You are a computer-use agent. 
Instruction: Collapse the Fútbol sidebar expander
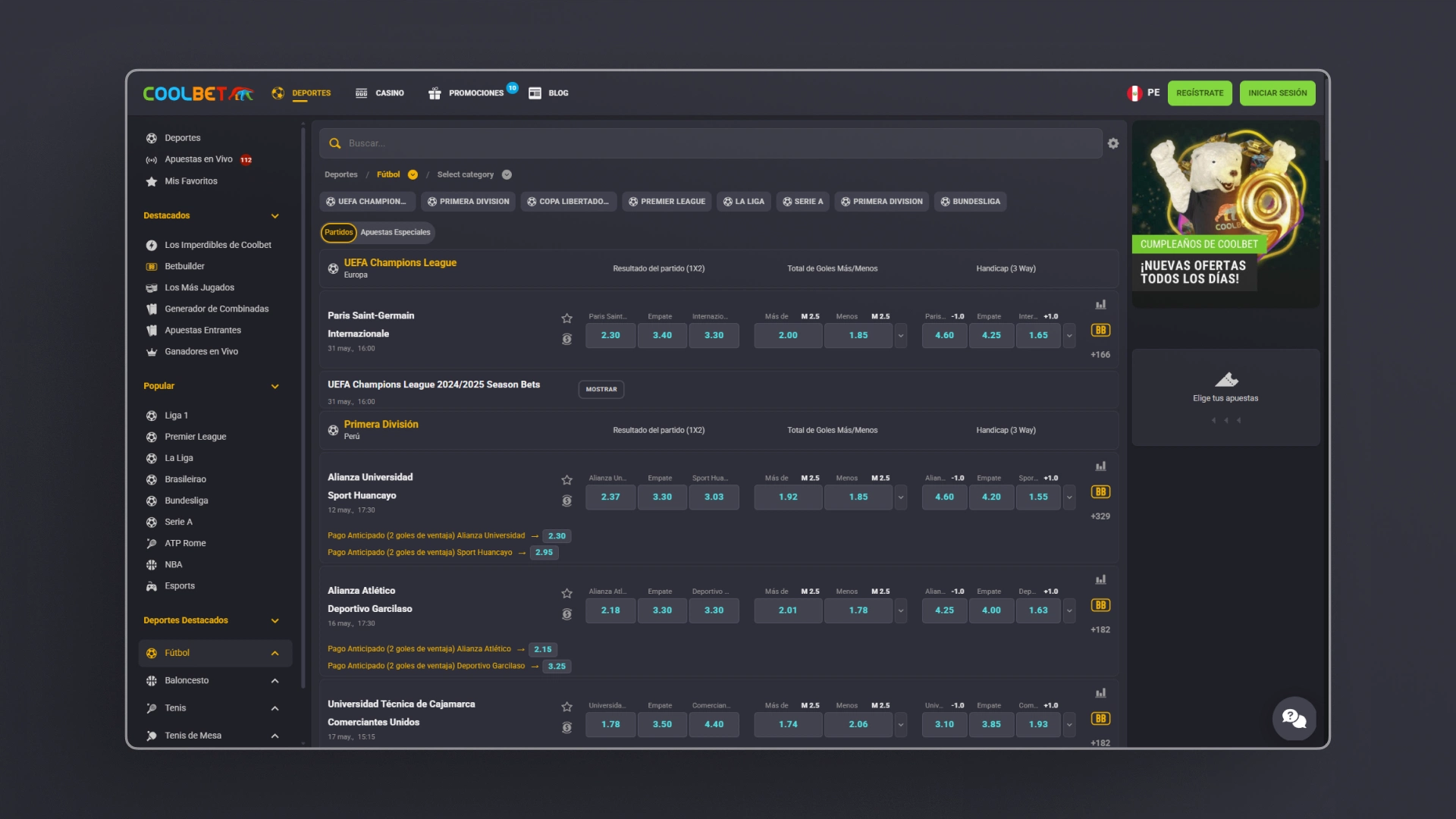[x=275, y=654]
